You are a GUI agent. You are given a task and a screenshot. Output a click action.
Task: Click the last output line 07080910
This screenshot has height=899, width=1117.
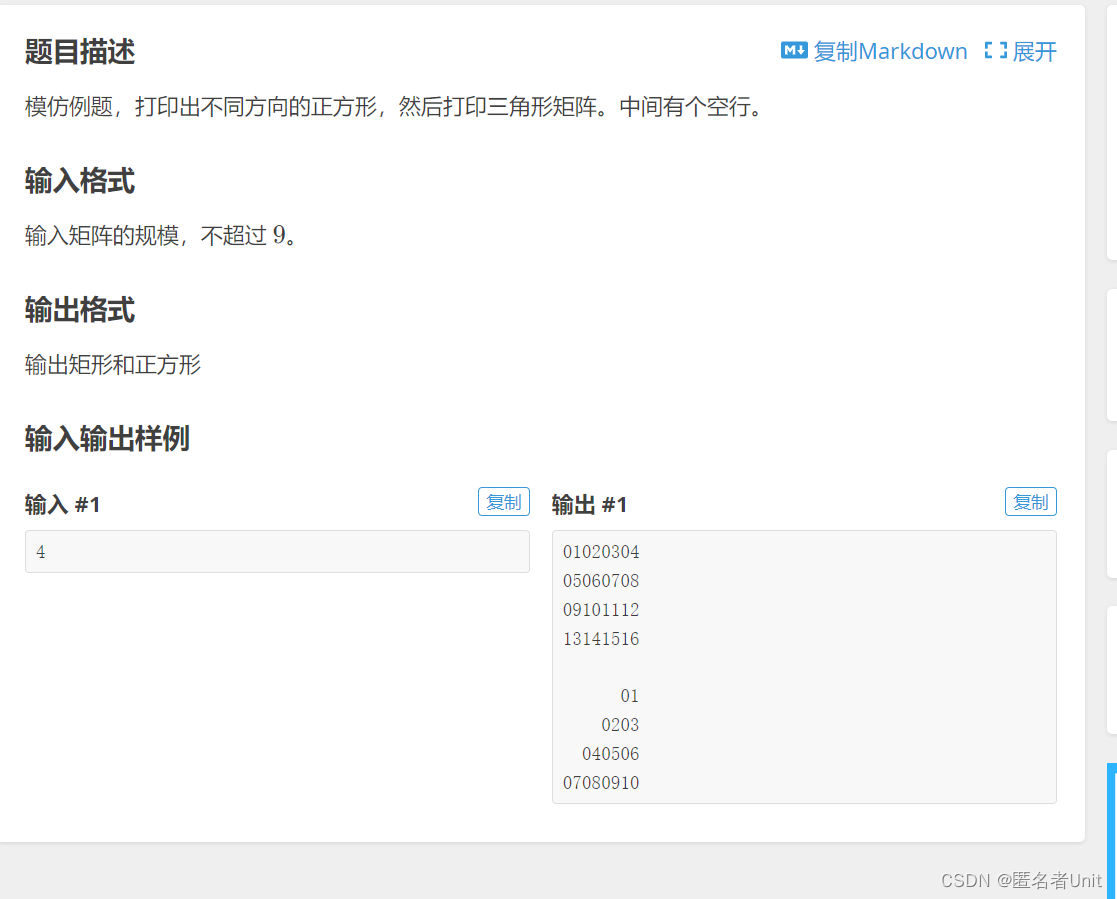tap(601, 783)
